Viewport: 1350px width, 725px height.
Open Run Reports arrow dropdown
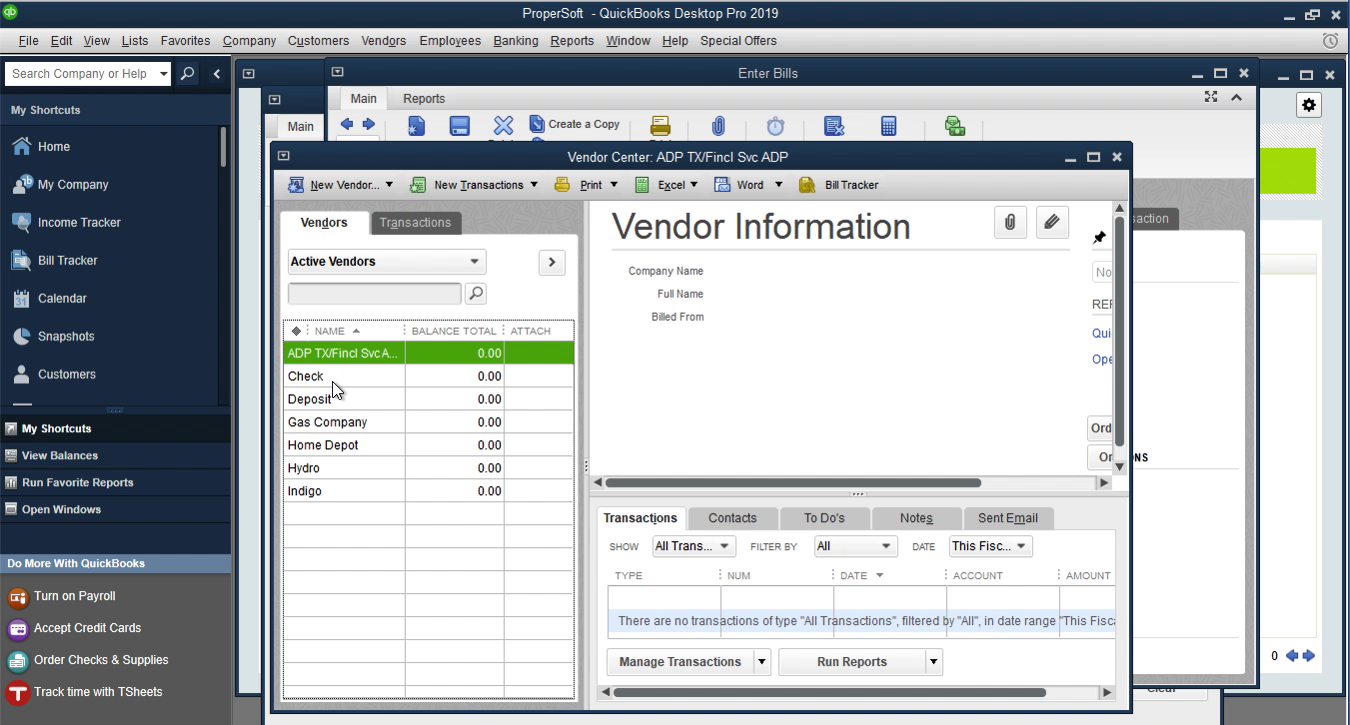click(x=934, y=662)
